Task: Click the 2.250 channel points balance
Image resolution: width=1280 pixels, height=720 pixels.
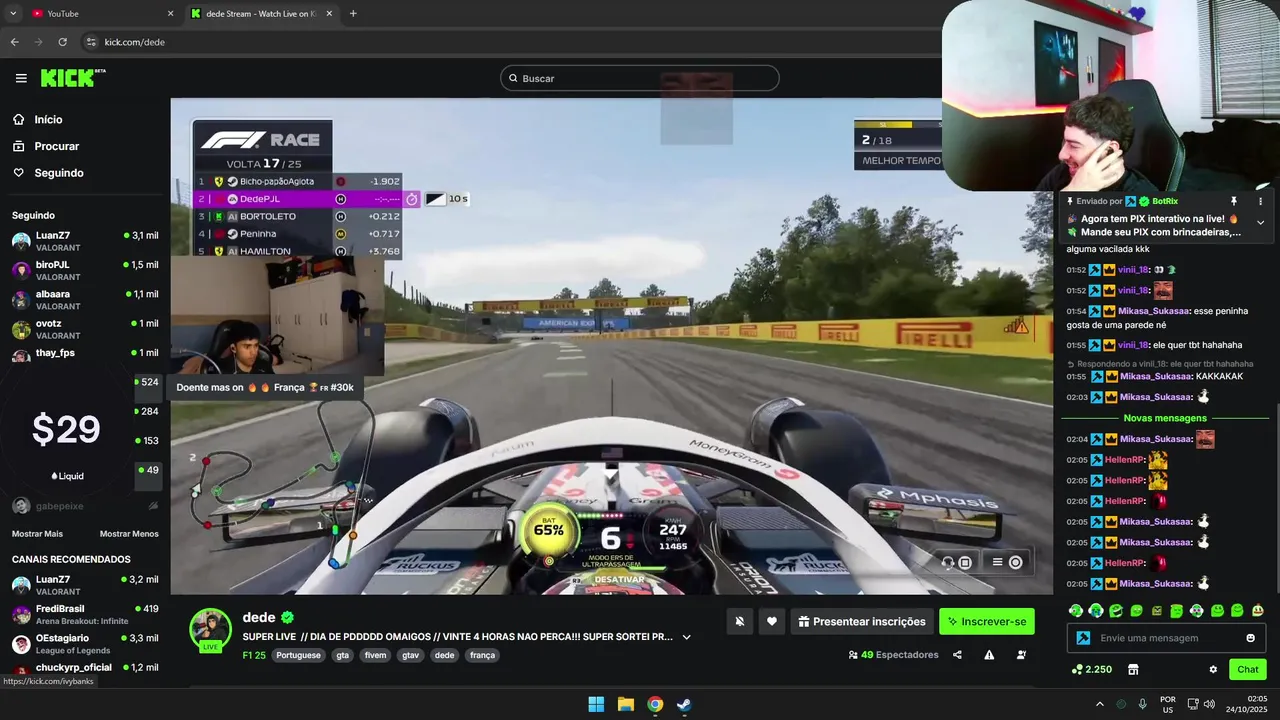Action: [1092, 670]
